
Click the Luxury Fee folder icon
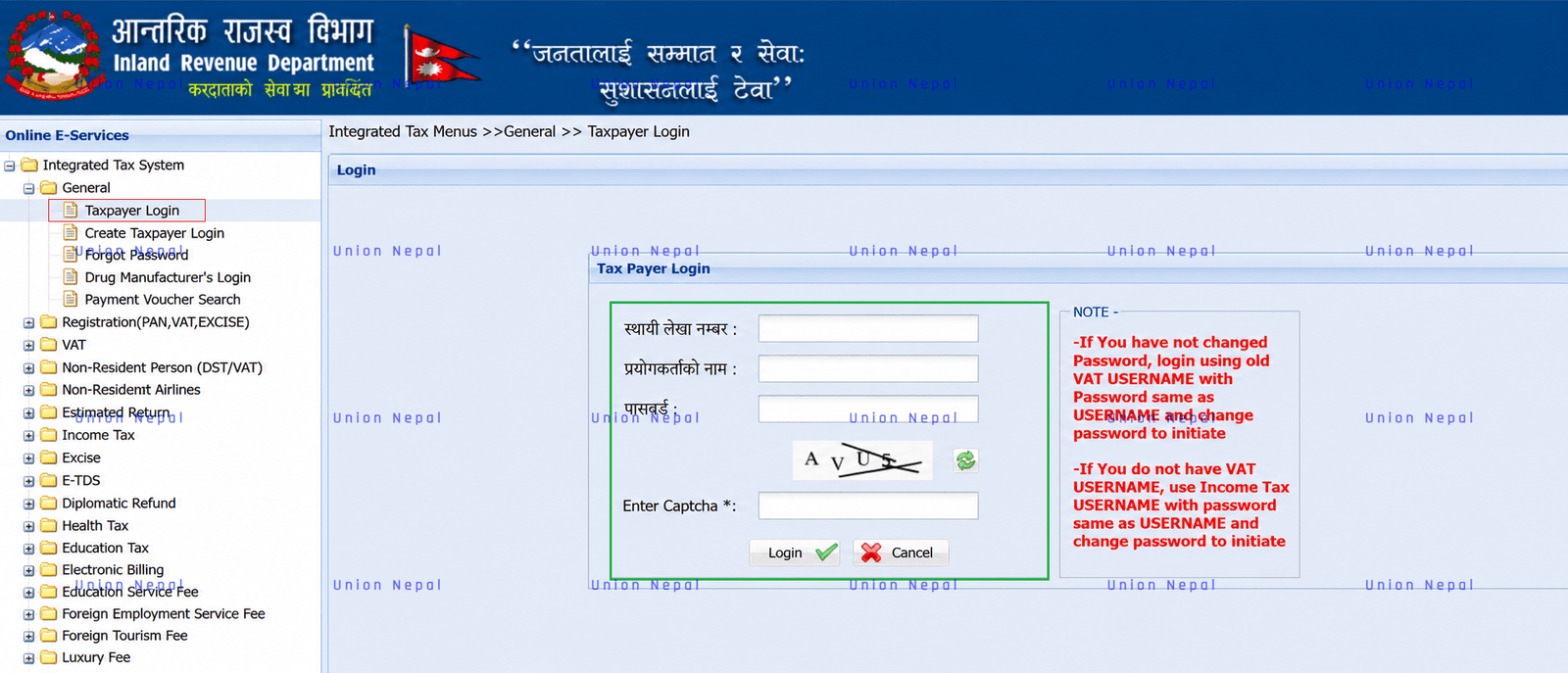coord(48,657)
